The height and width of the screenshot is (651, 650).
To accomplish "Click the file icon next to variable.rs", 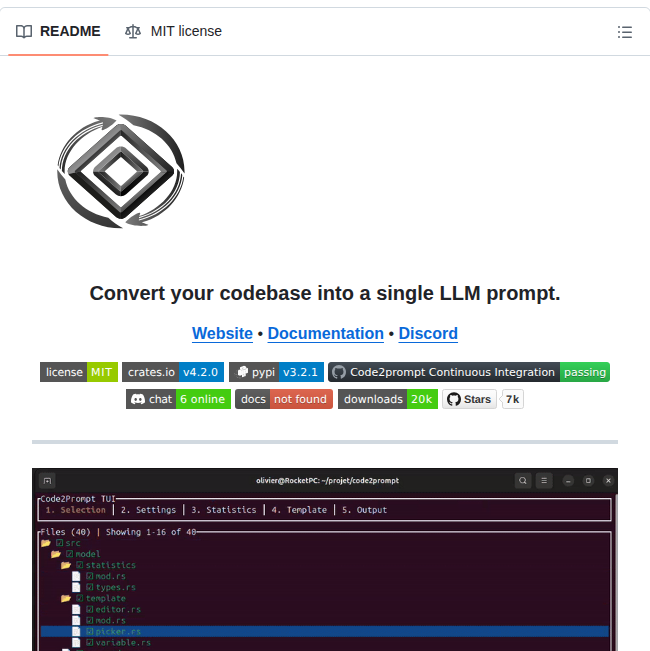I will 76,643.
